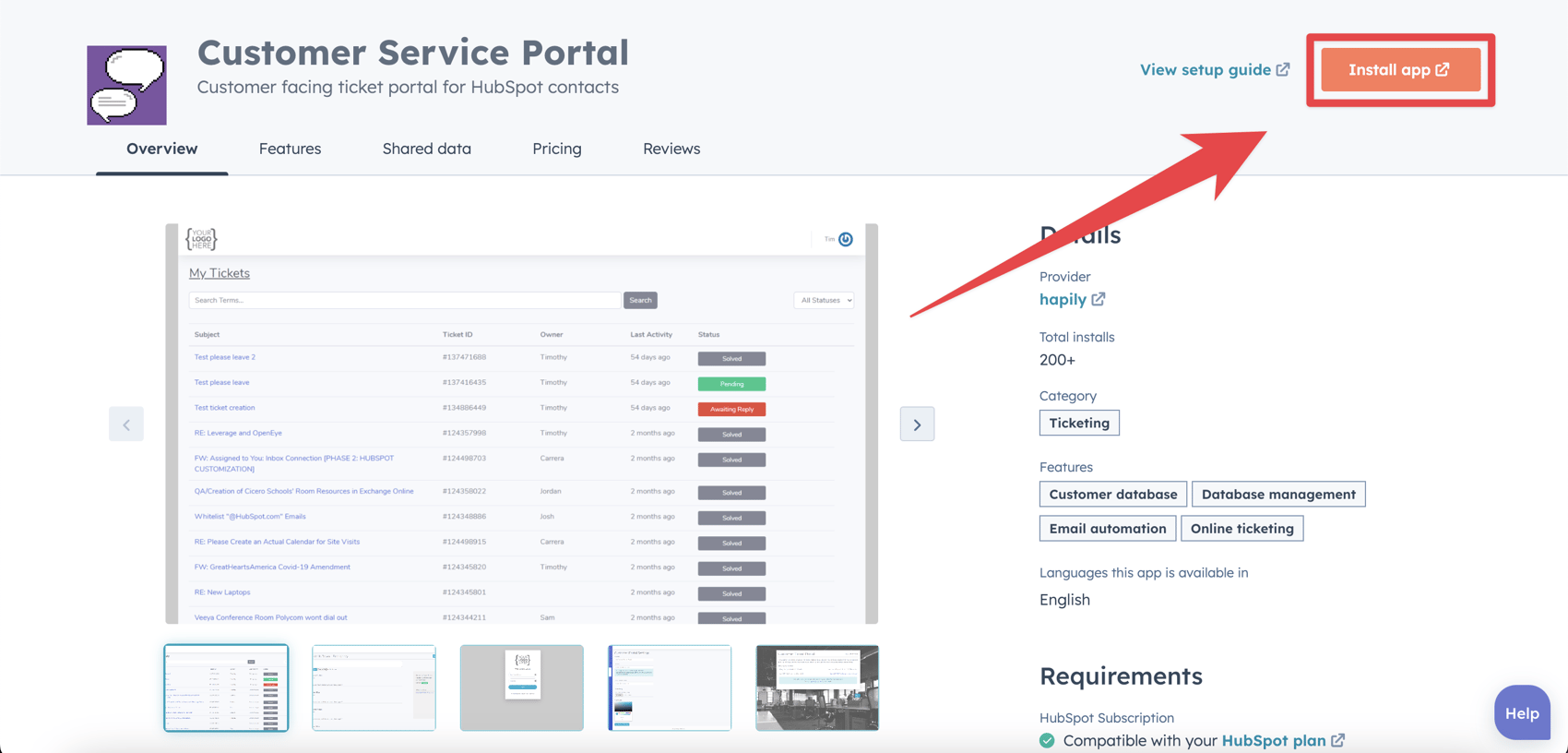This screenshot has height=753, width=1568.
Task: Open the hapily provider link
Action: pyautogui.click(x=1063, y=299)
